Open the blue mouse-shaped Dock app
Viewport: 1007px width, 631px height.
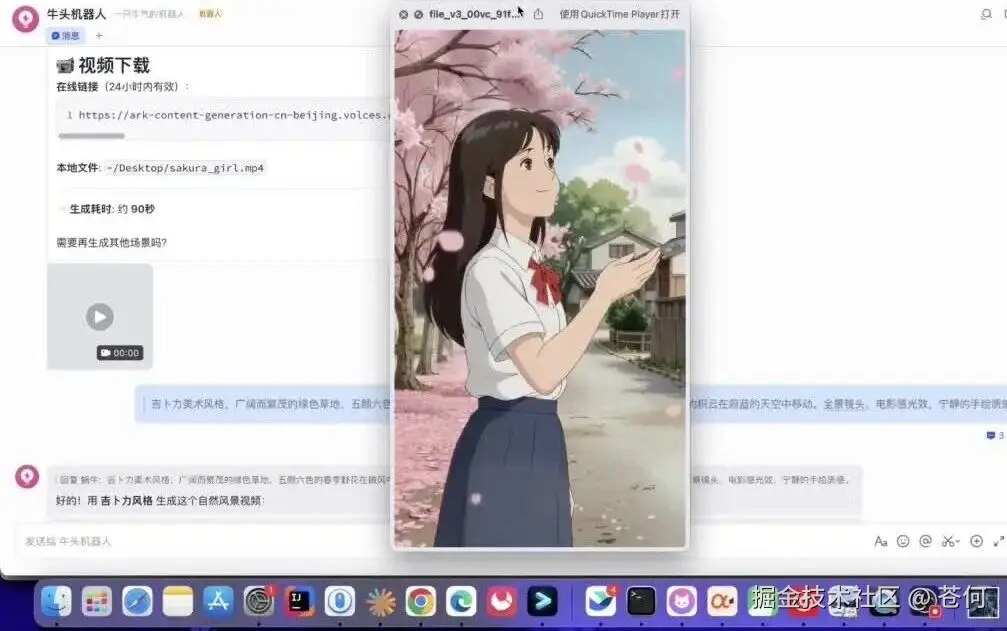[x=340, y=602]
